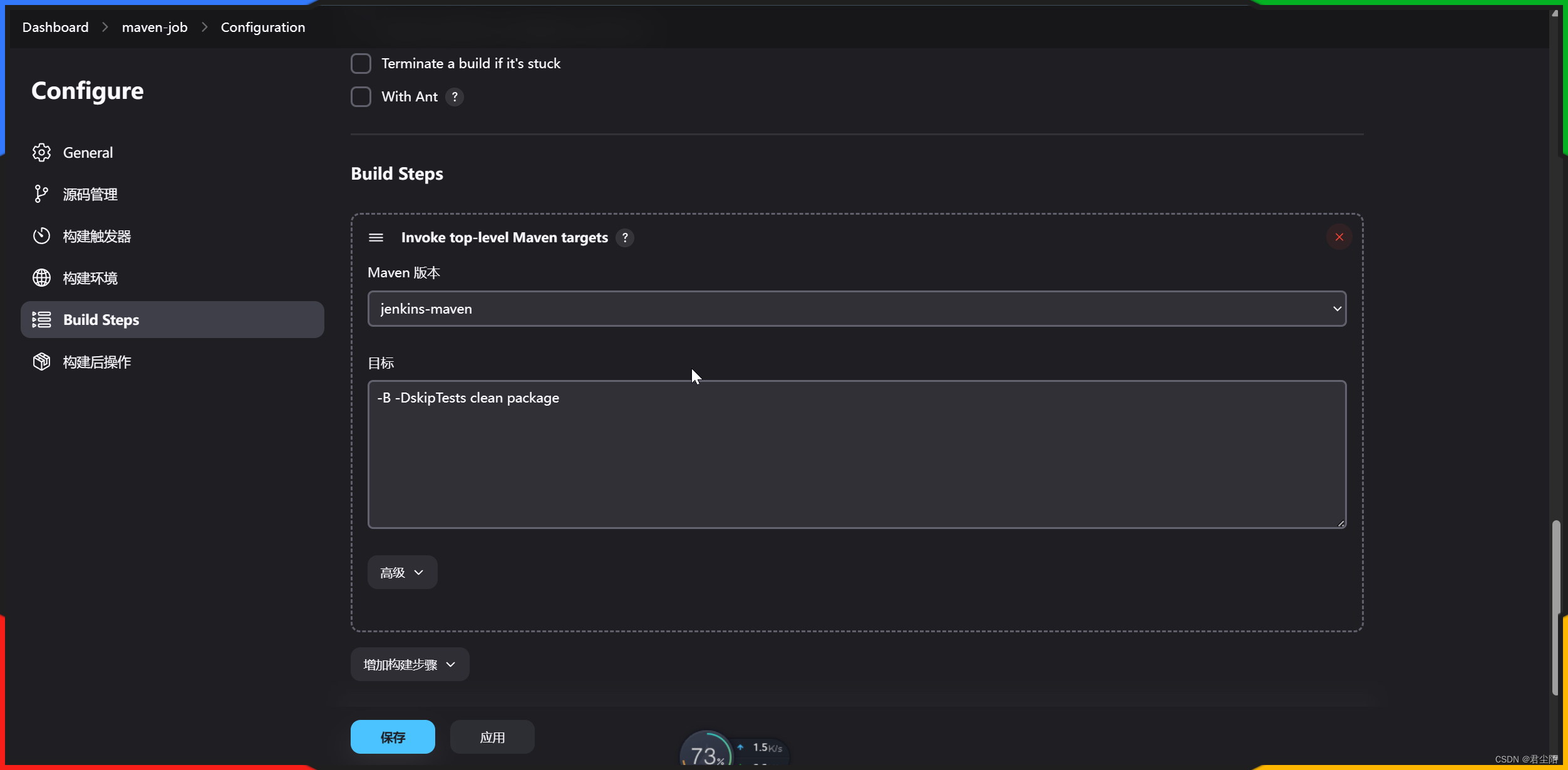Click the post-build actions cube icon
This screenshot has width=1568, height=770.
point(41,362)
